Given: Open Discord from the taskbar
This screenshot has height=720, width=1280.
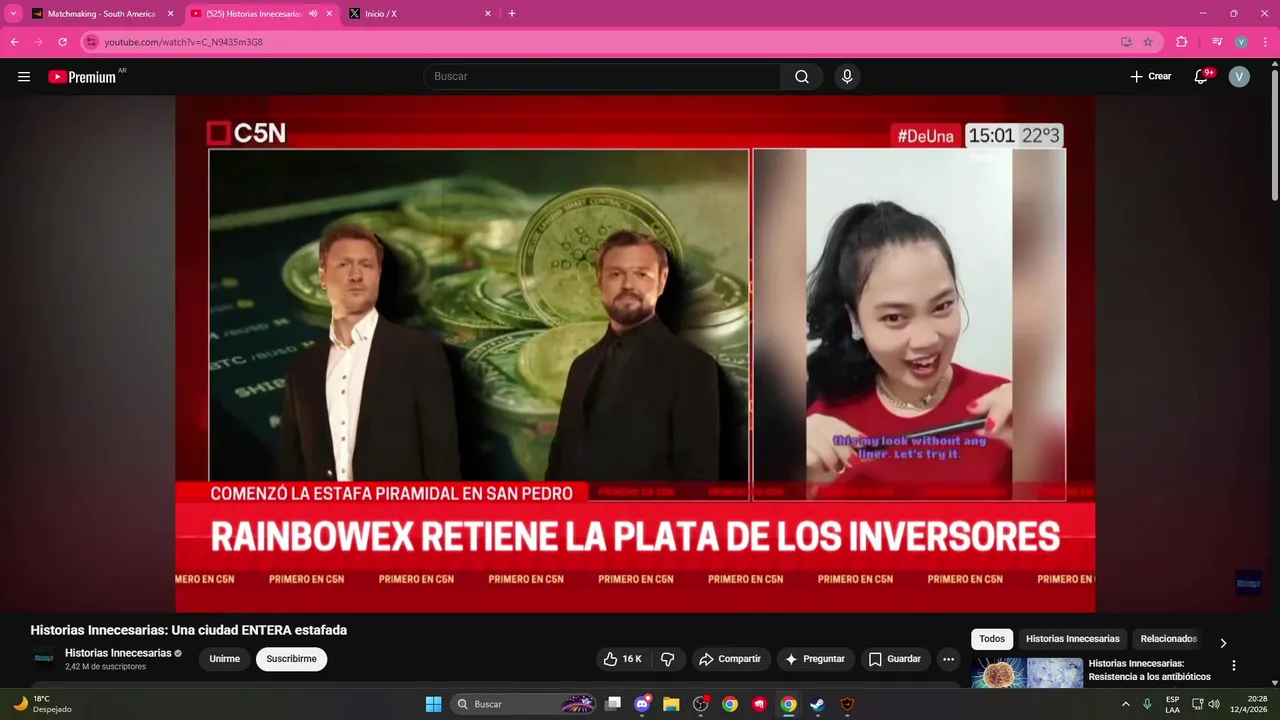Looking at the screenshot, I should pyautogui.click(x=642, y=704).
